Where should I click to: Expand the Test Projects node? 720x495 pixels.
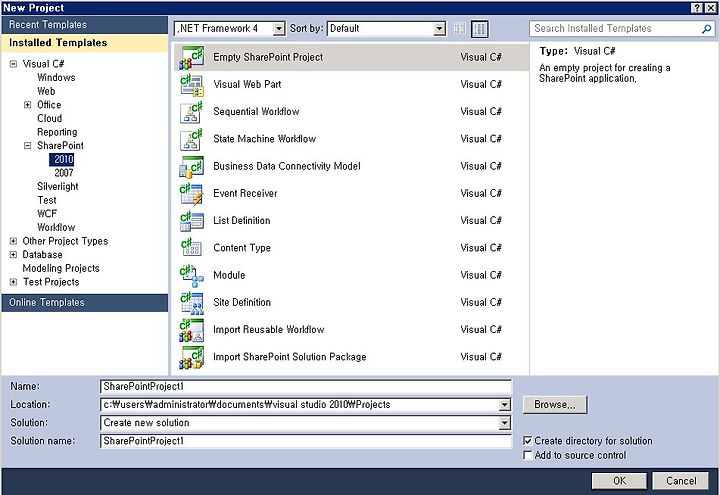13,282
